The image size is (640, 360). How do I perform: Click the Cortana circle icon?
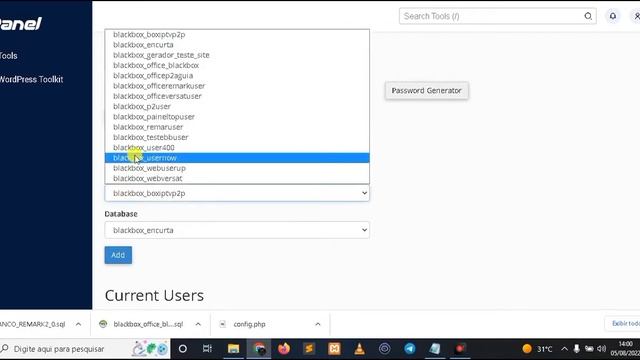[183, 349]
